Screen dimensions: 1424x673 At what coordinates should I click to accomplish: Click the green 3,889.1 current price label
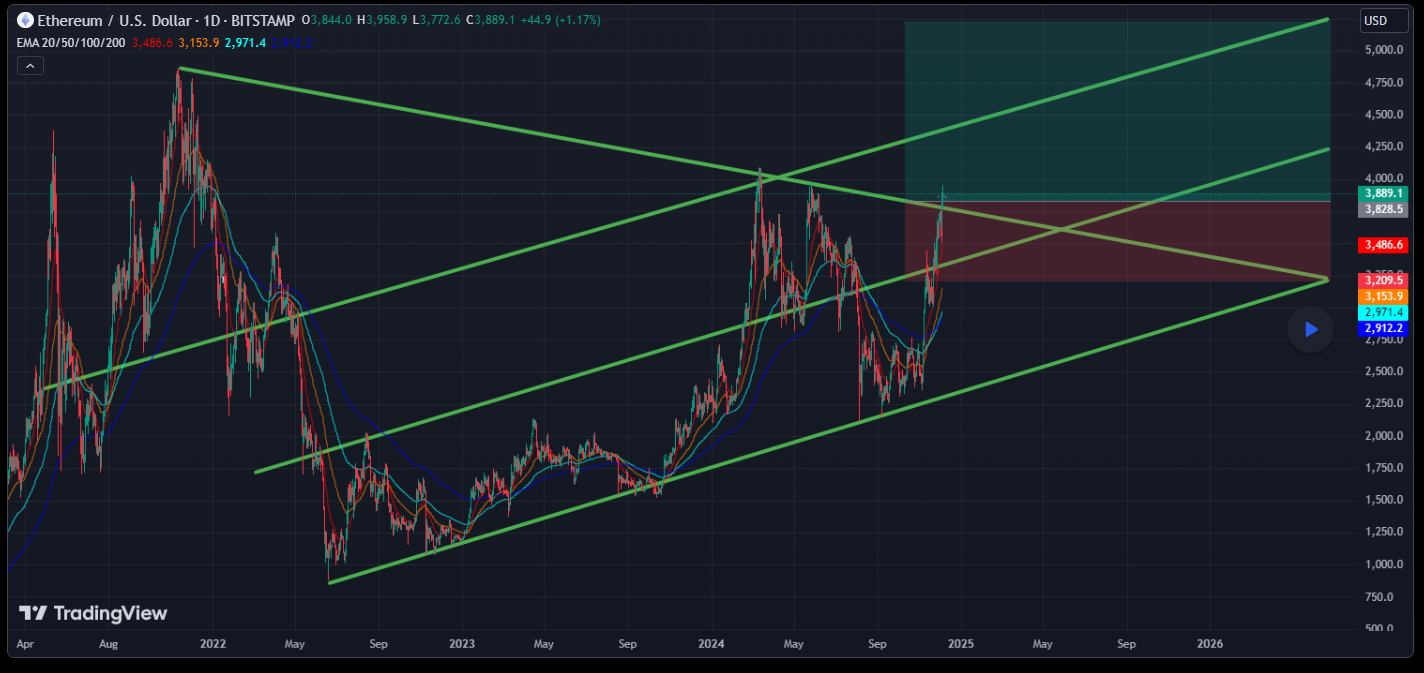click(1383, 193)
